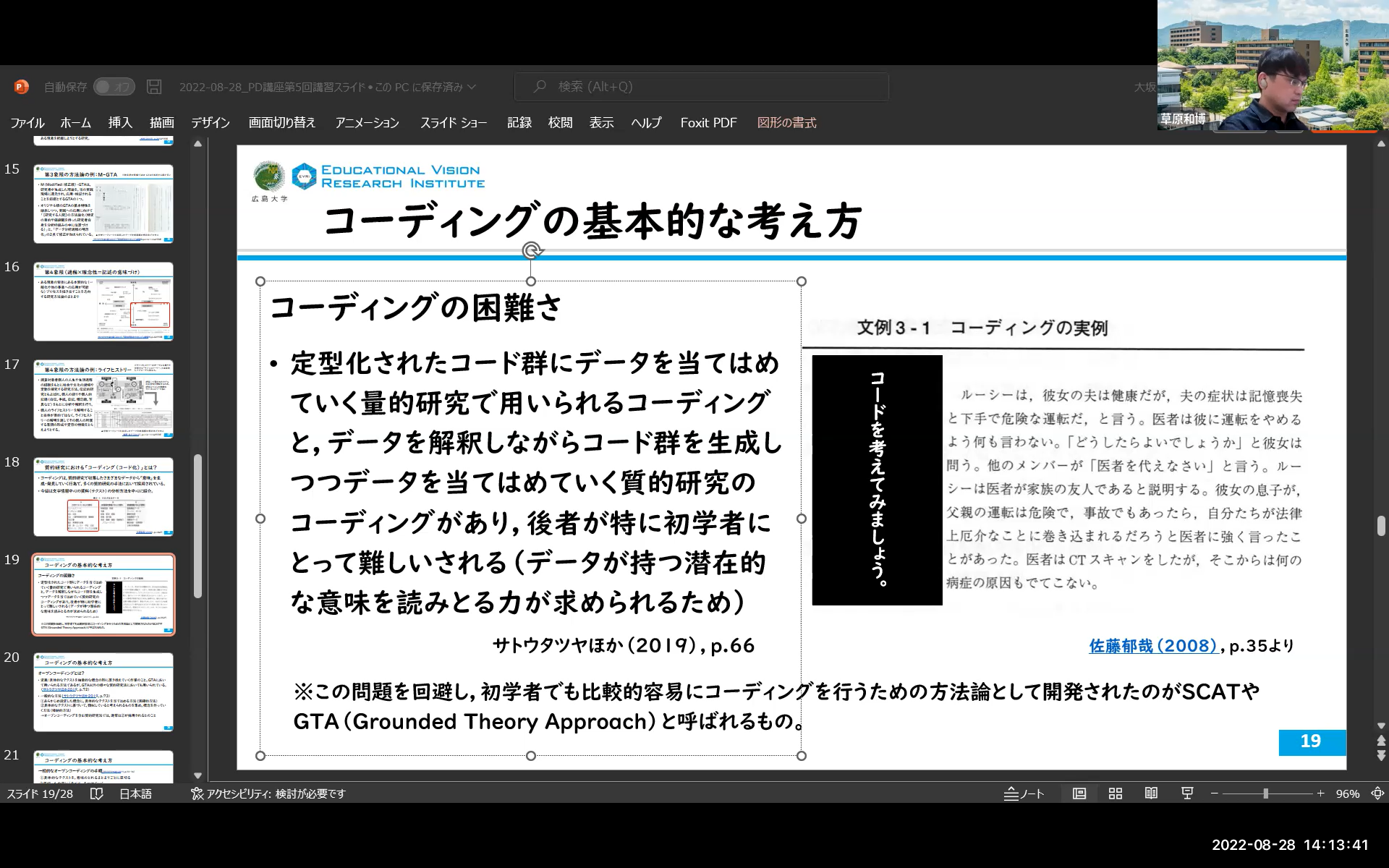
Task: Click the slide number 19 box
Action: pos(1312,741)
